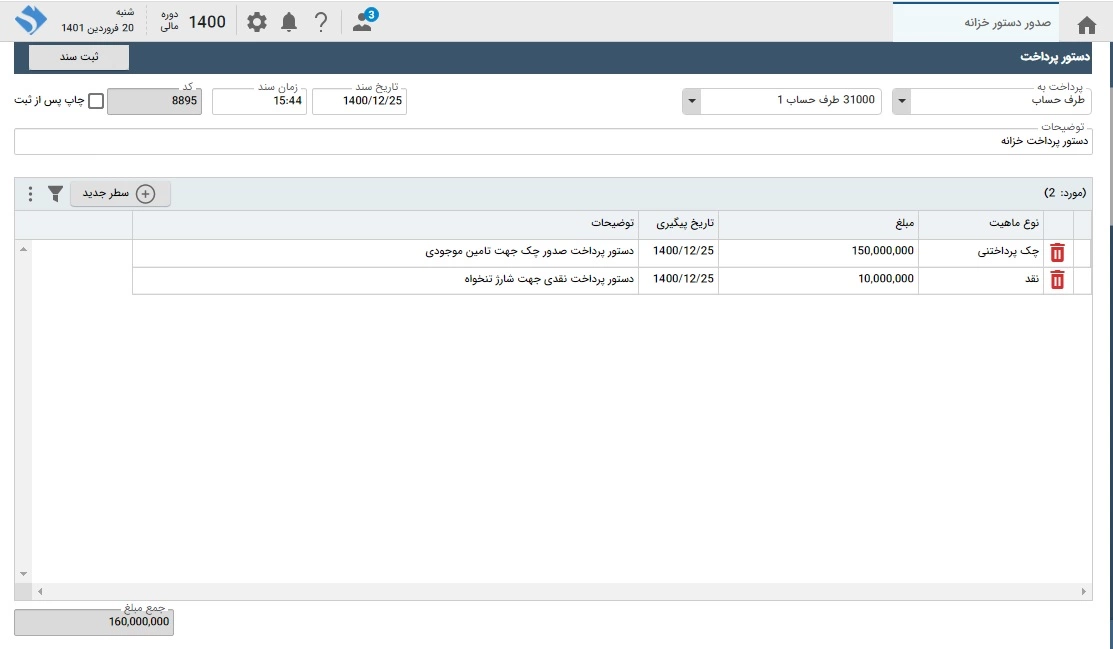Viewport: 1113px width, 649px height.
Task: Open the notifications bell icon
Action: pos(289,22)
